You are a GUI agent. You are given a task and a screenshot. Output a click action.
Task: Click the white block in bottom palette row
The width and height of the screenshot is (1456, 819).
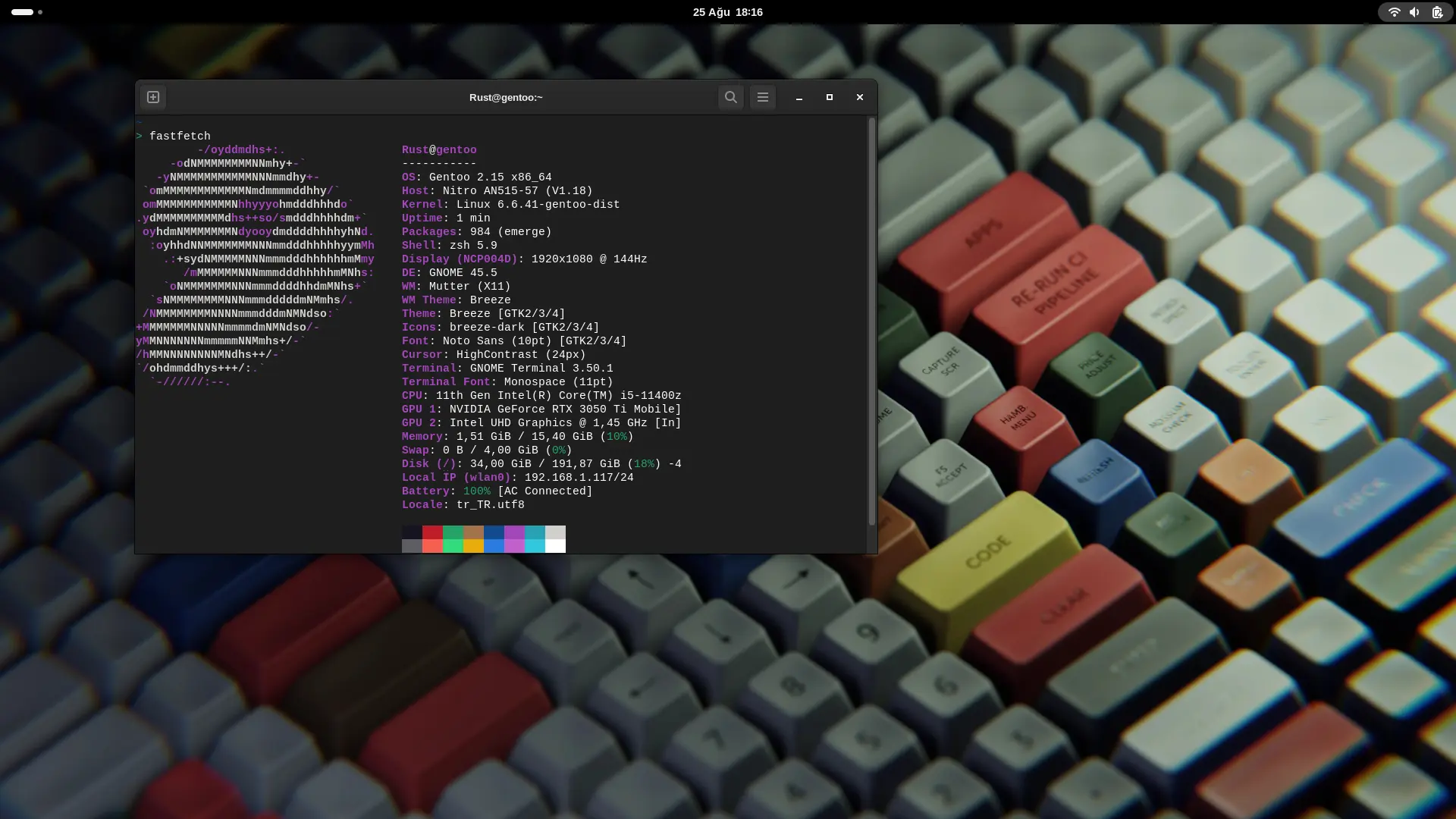(555, 546)
